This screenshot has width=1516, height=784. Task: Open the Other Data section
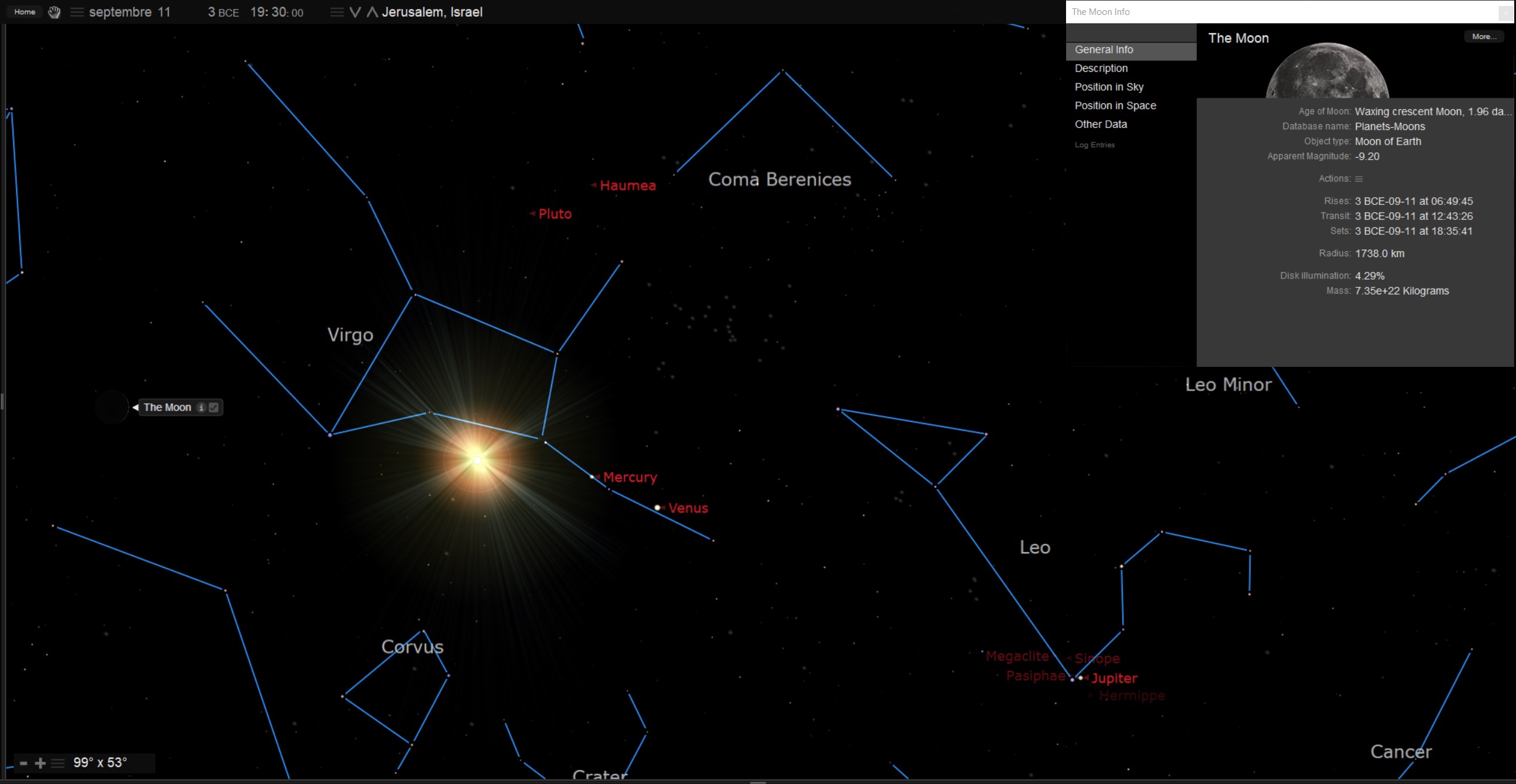(1101, 124)
